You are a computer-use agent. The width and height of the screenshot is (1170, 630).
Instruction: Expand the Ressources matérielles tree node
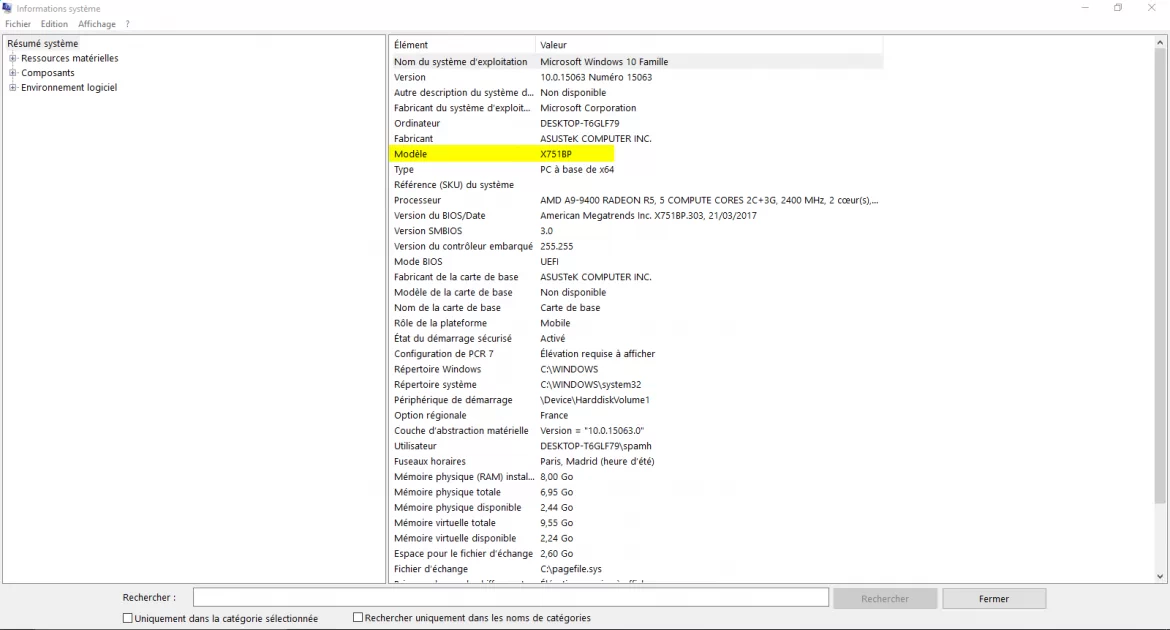(11, 58)
